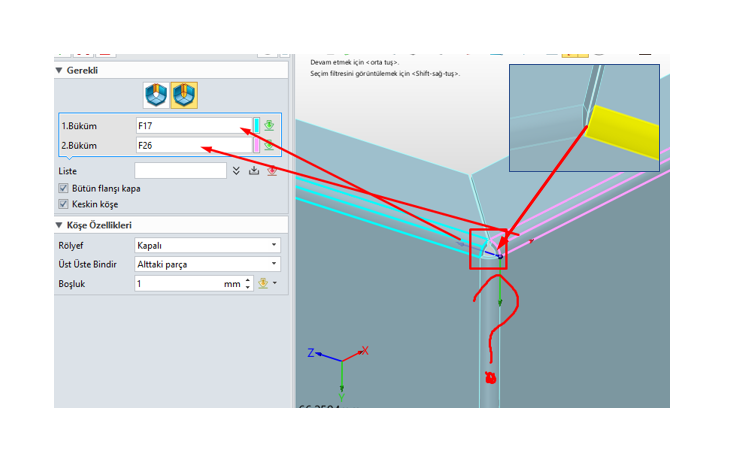
Task: Click the Üst Üste Bindir label
Action: coord(87,264)
